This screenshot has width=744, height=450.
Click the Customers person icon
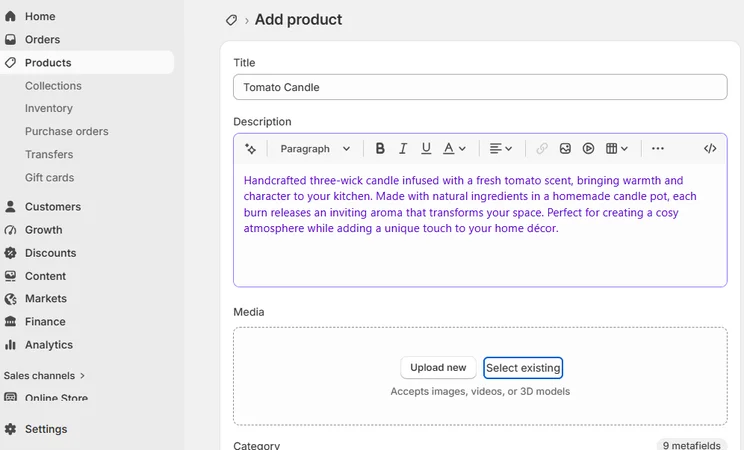pyautogui.click(x=10, y=206)
